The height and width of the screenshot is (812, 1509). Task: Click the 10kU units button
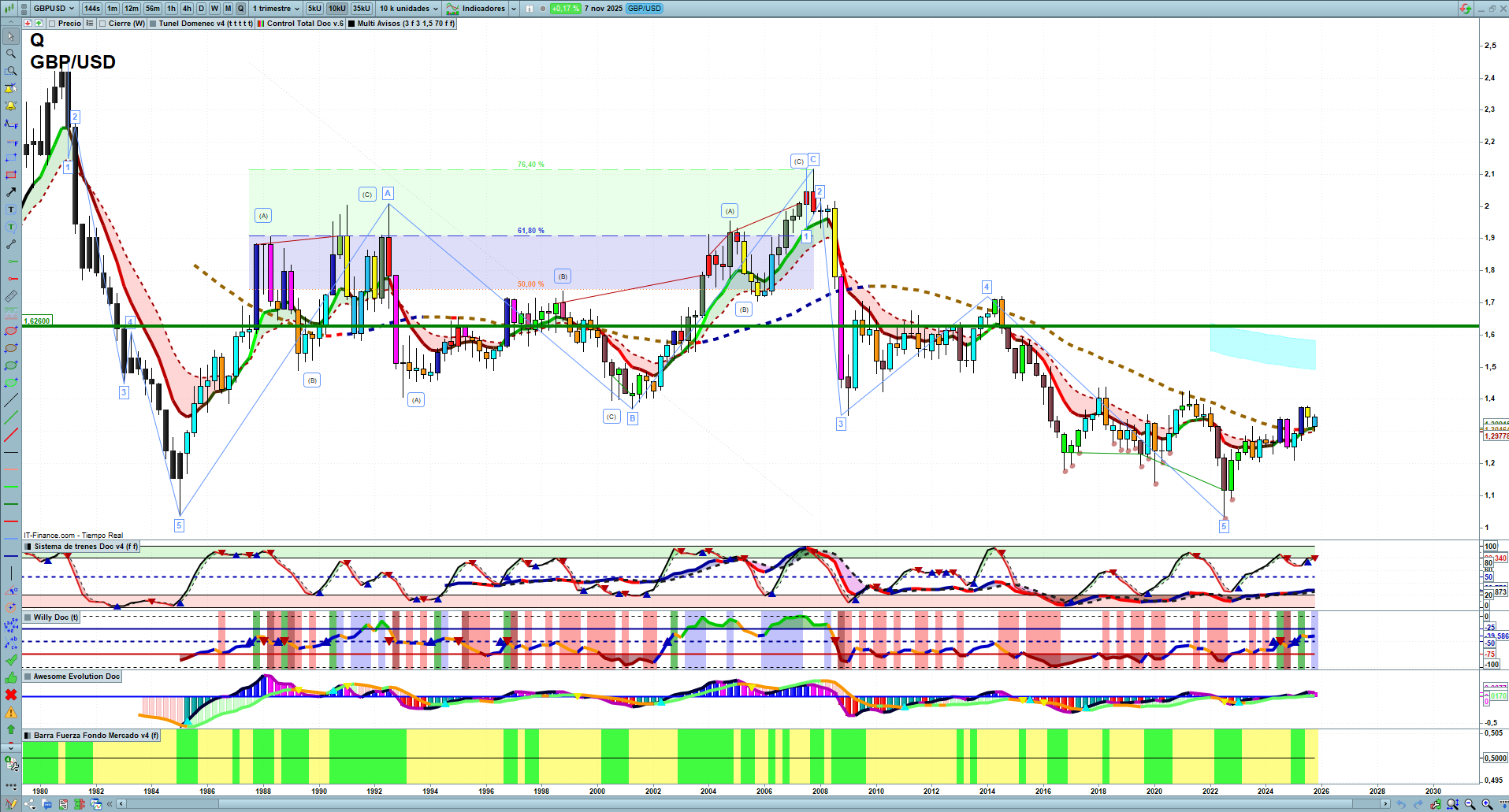pyautogui.click(x=337, y=9)
